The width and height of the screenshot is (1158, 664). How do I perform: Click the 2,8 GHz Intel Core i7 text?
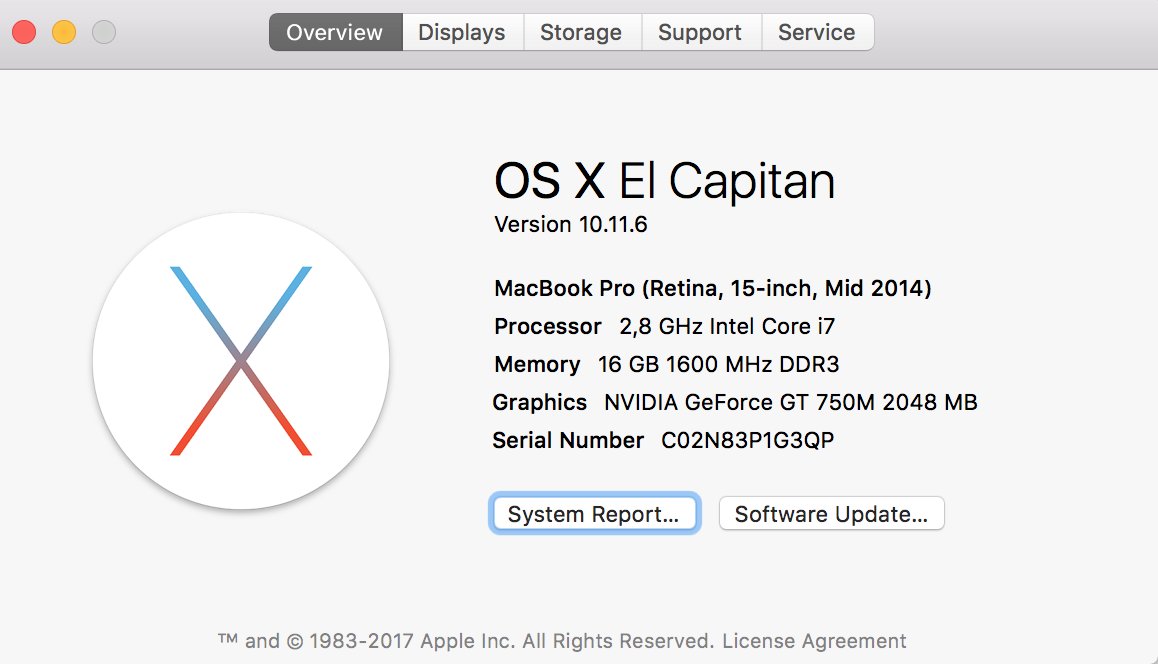[727, 326]
